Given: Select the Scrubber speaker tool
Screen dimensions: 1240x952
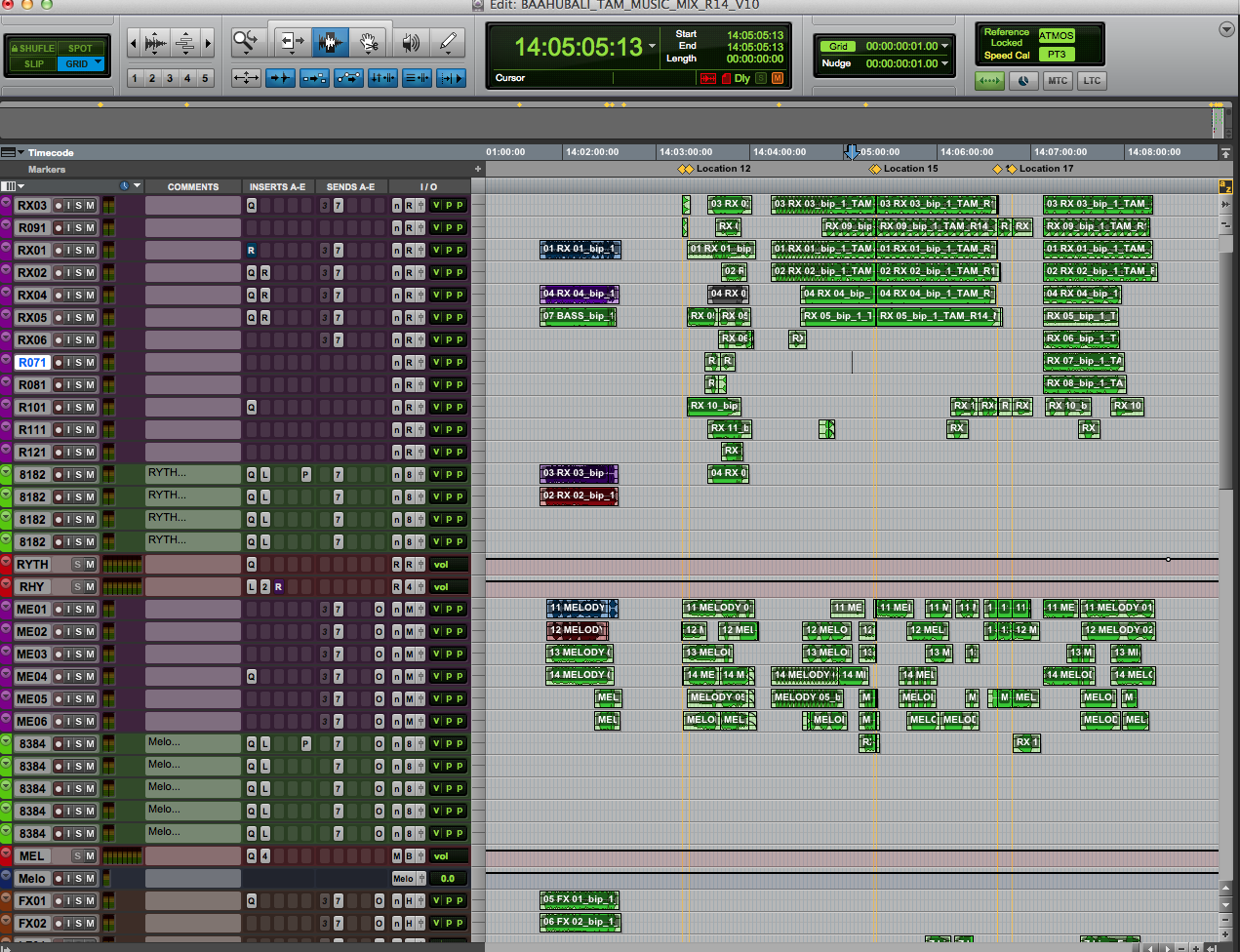Looking at the screenshot, I should [411, 42].
